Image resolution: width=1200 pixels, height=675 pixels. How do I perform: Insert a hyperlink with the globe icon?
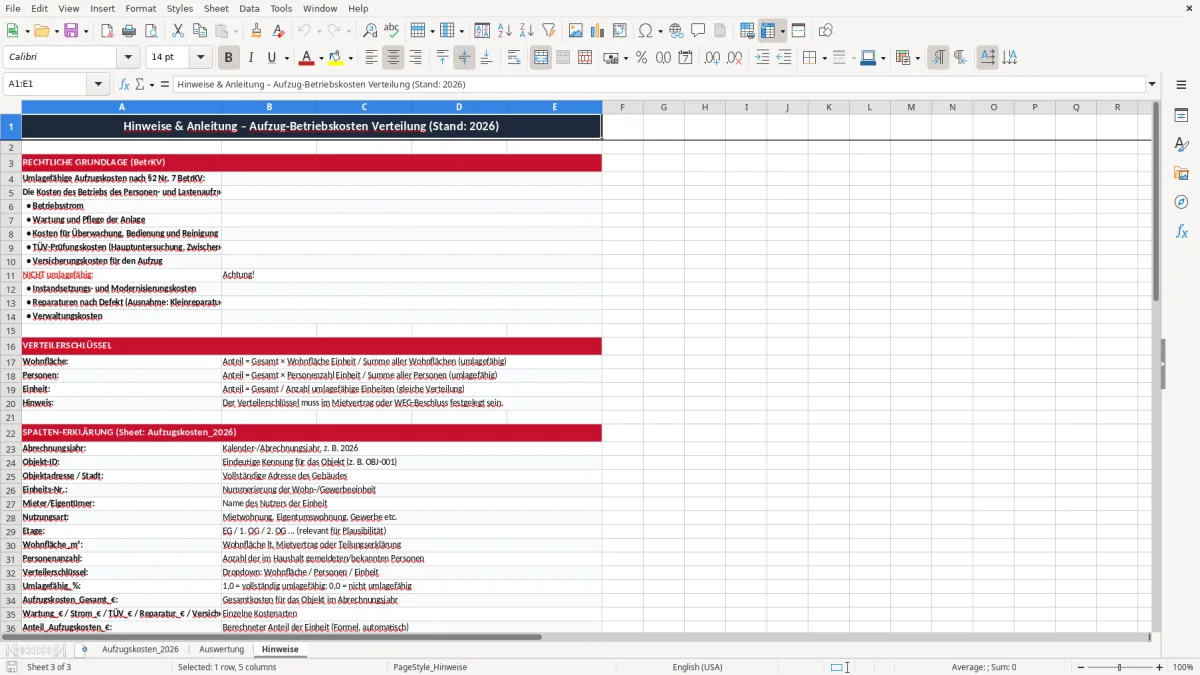(x=676, y=31)
